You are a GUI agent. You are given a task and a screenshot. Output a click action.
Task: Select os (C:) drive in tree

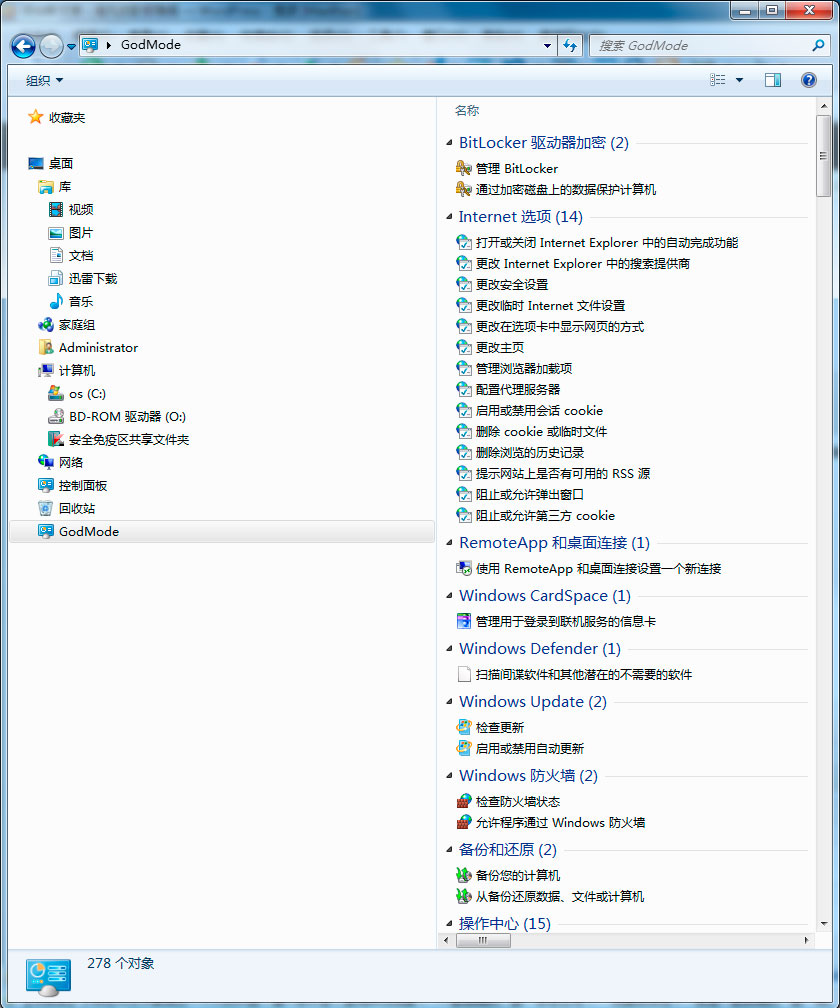86,393
